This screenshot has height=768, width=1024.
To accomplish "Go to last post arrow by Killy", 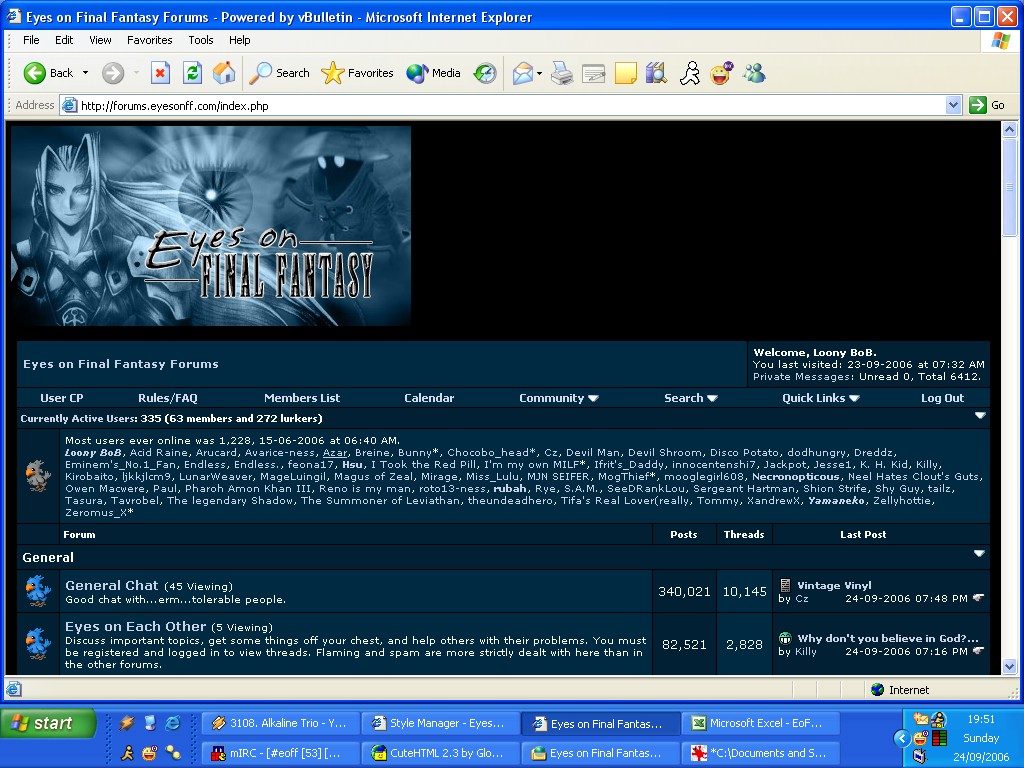I will (978, 650).
